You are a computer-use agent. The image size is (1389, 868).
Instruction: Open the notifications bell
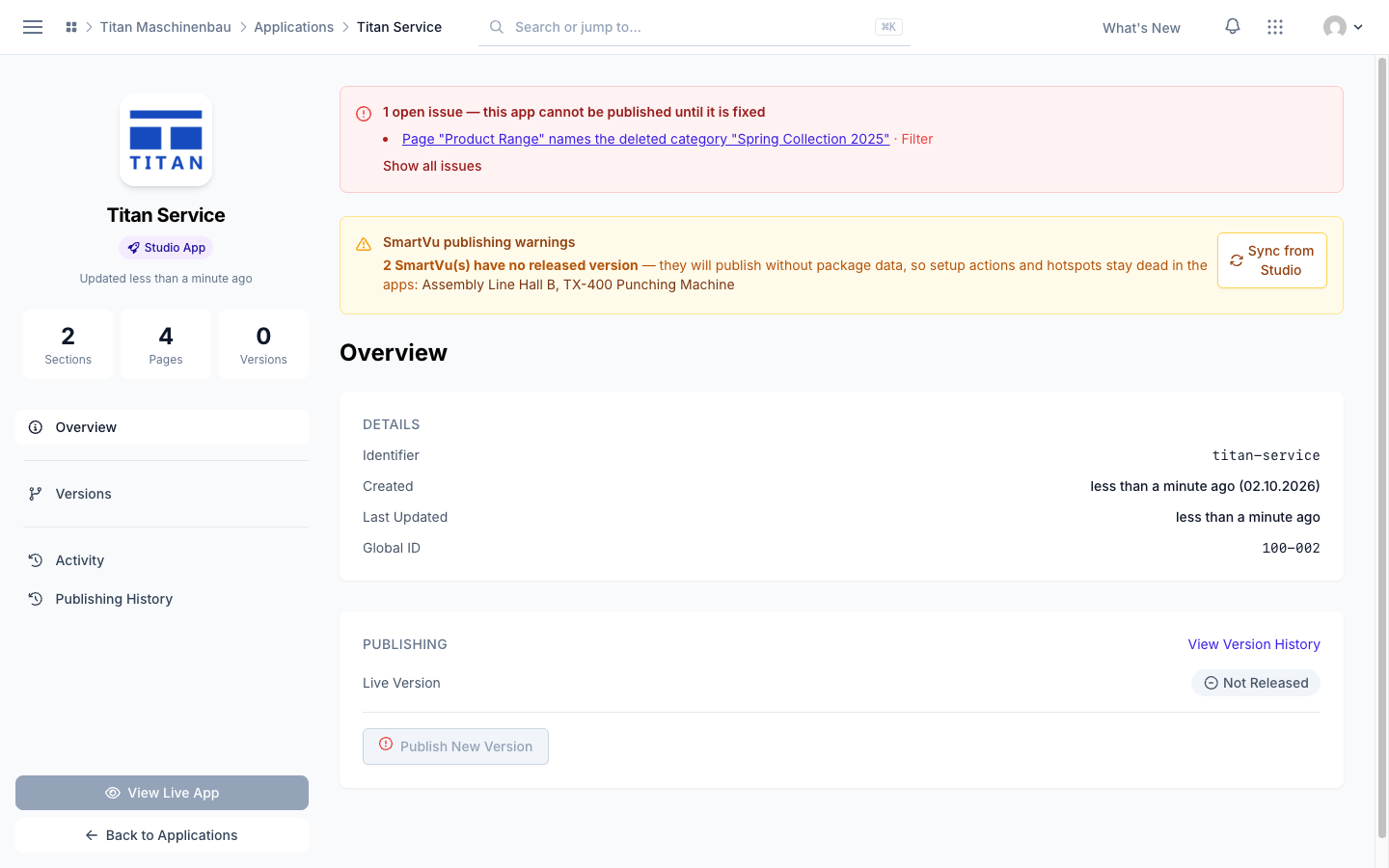(x=1233, y=27)
